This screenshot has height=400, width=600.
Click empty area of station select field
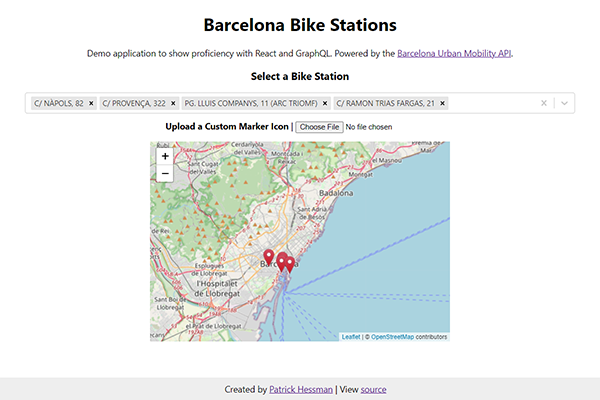tap(490, 103)
